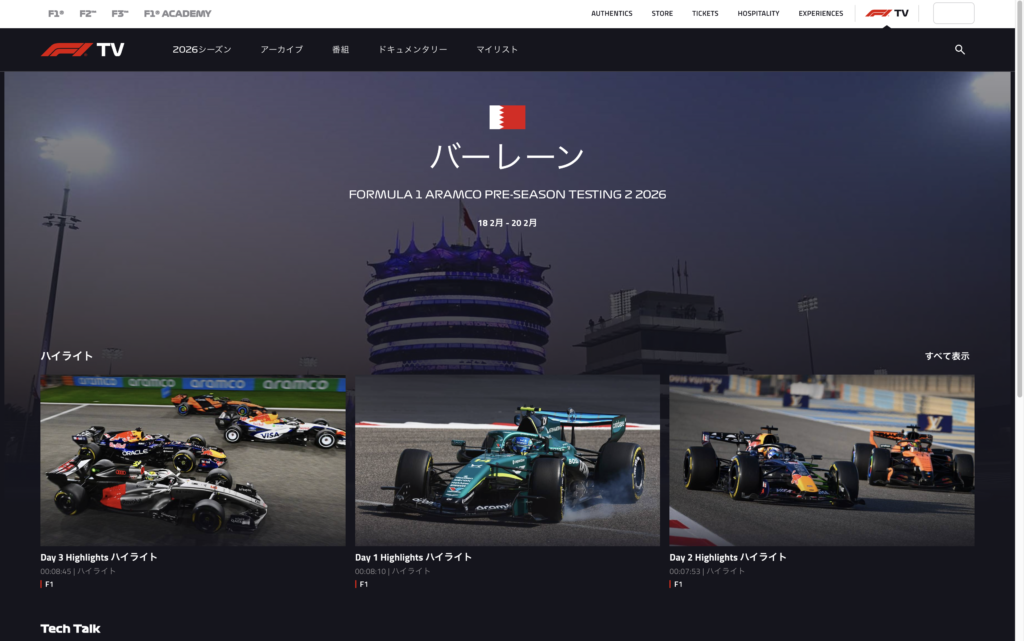Click the F1 logo link in top bar

click(56, 14)
